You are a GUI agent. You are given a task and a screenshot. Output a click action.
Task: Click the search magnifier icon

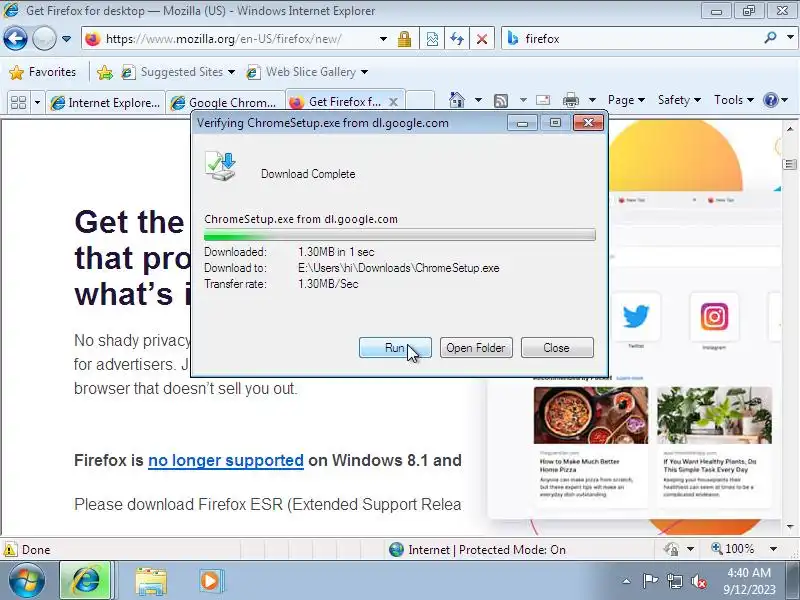pyautogui.click(x=770, y=38)
